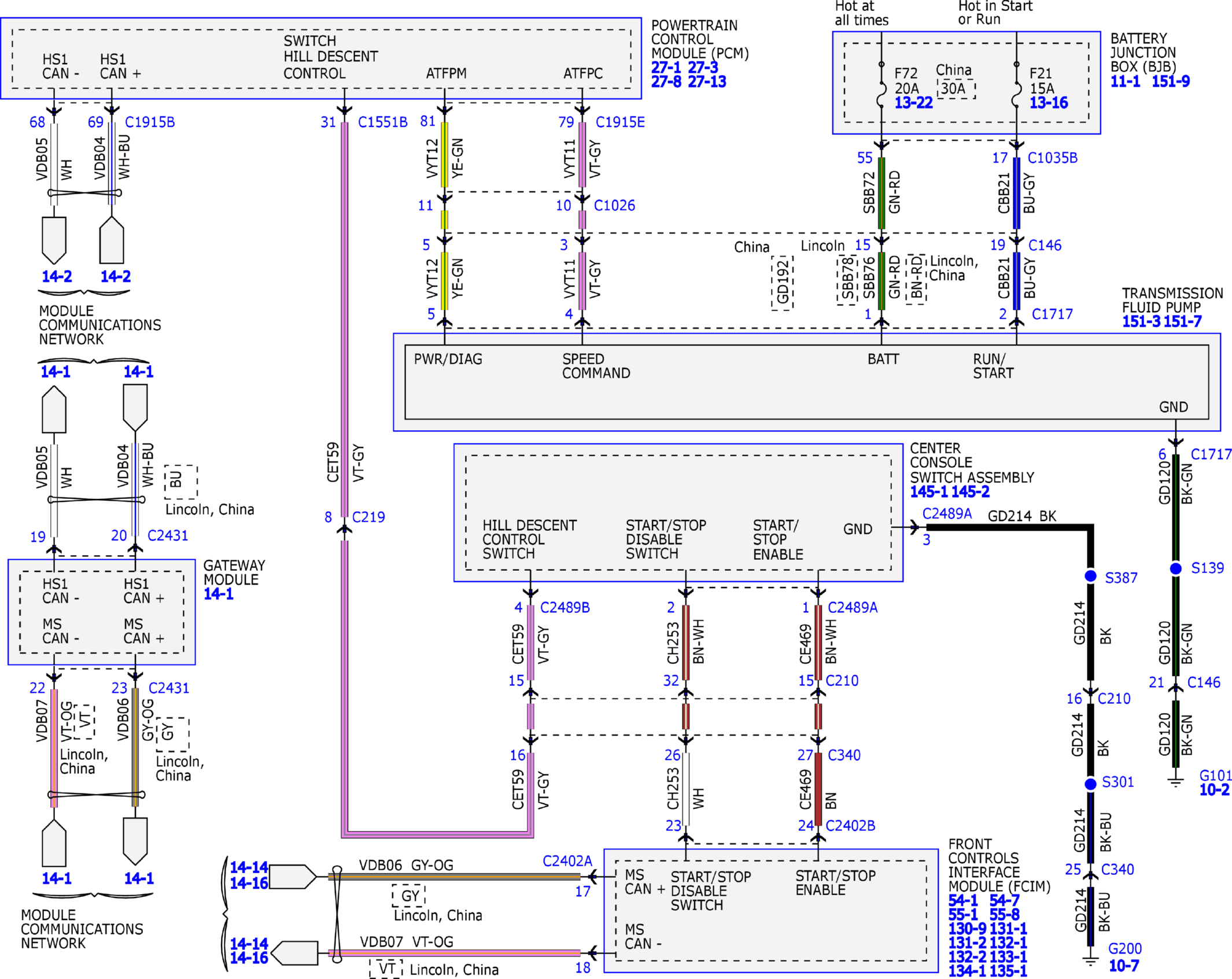
Task: Click connector label C1915B
Action: point(150,122)
